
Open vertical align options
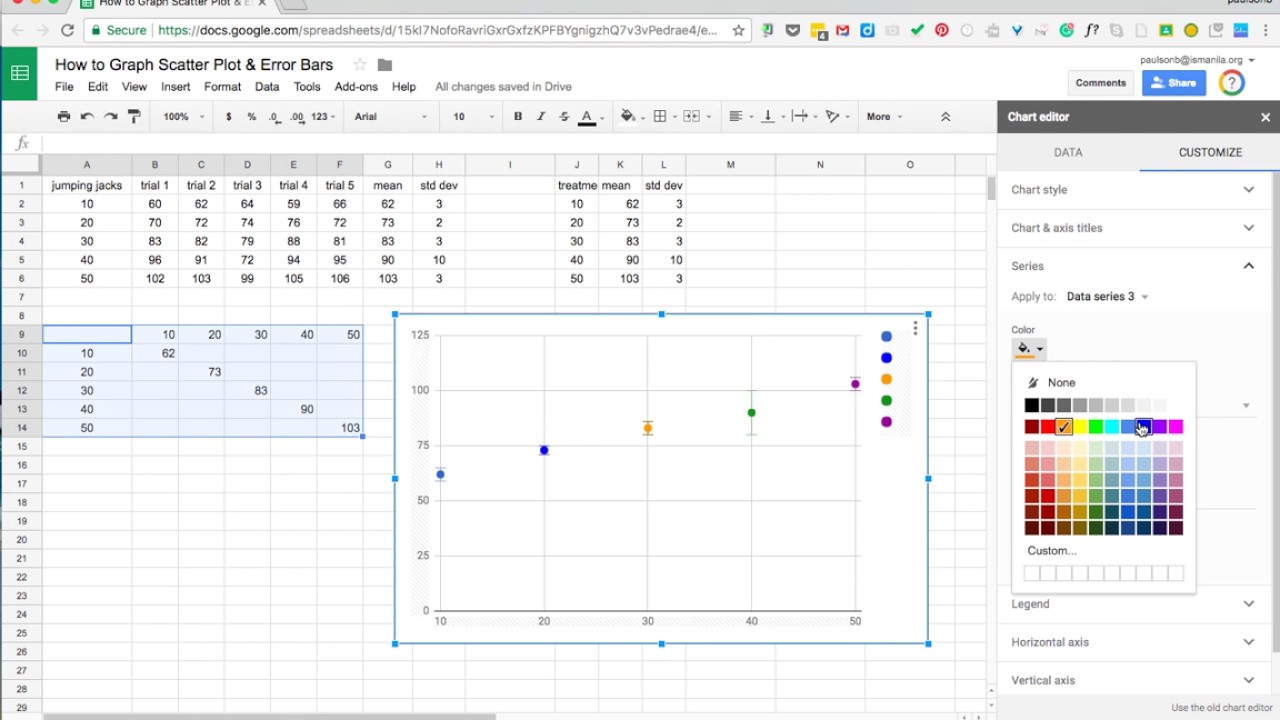pos(772,117)
